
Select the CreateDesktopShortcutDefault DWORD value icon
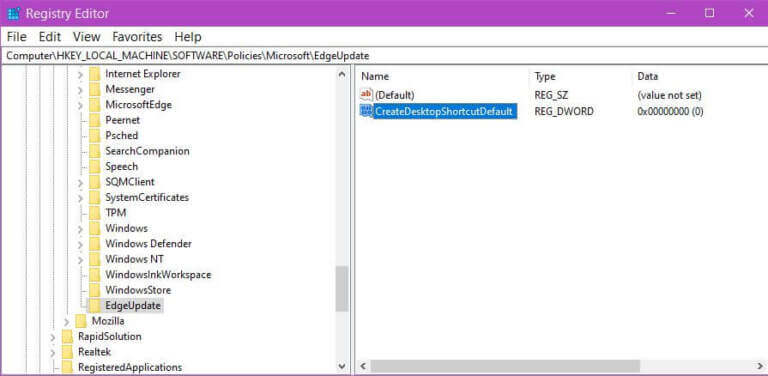point(366,111)
